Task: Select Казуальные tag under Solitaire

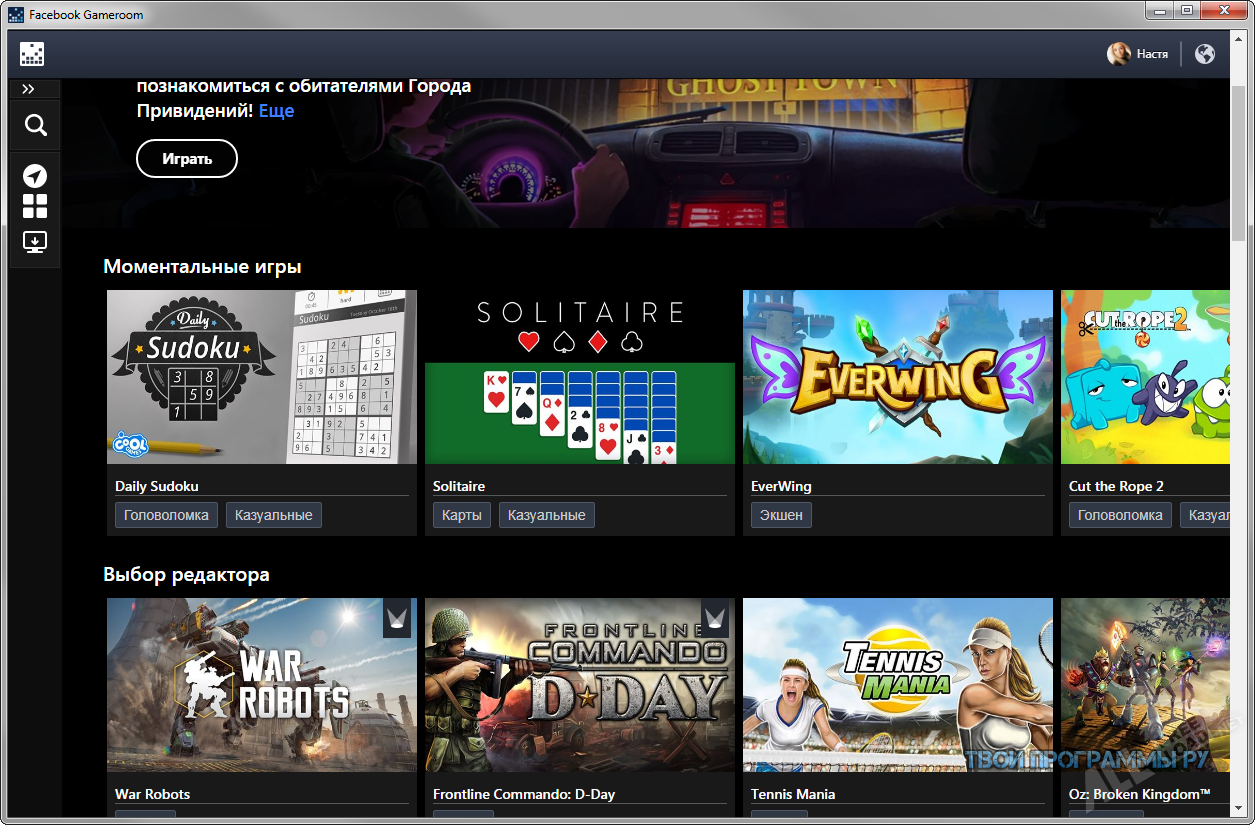Action: [546, 515]
